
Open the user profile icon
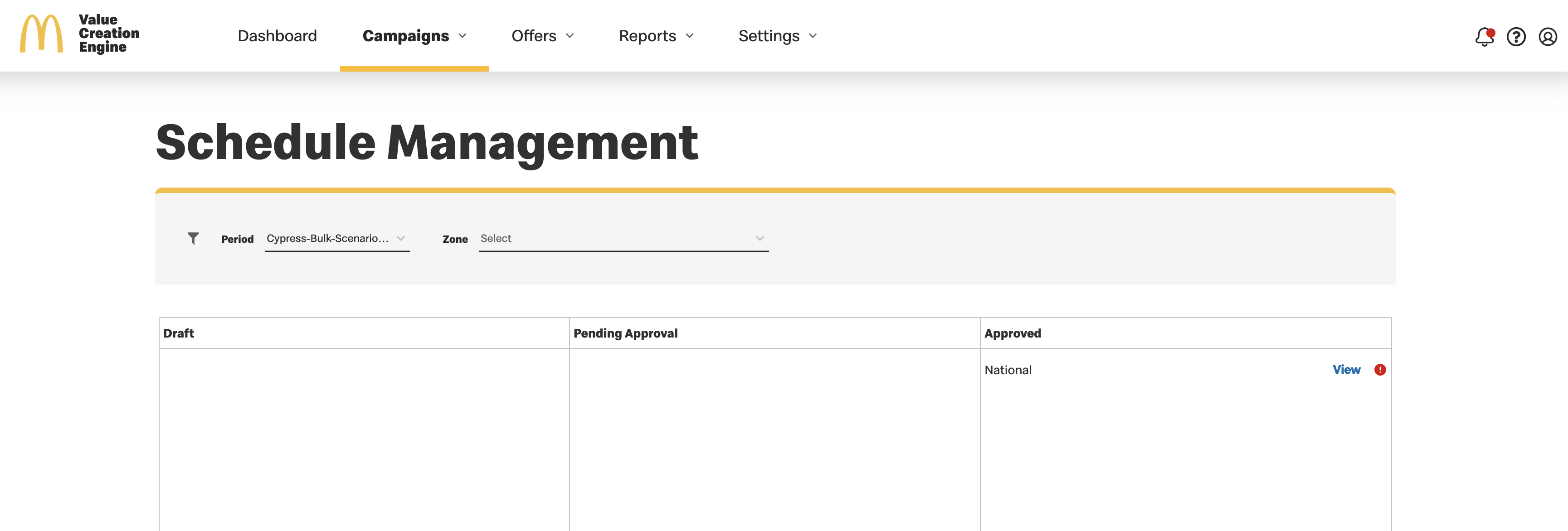tap(1548, 37)
